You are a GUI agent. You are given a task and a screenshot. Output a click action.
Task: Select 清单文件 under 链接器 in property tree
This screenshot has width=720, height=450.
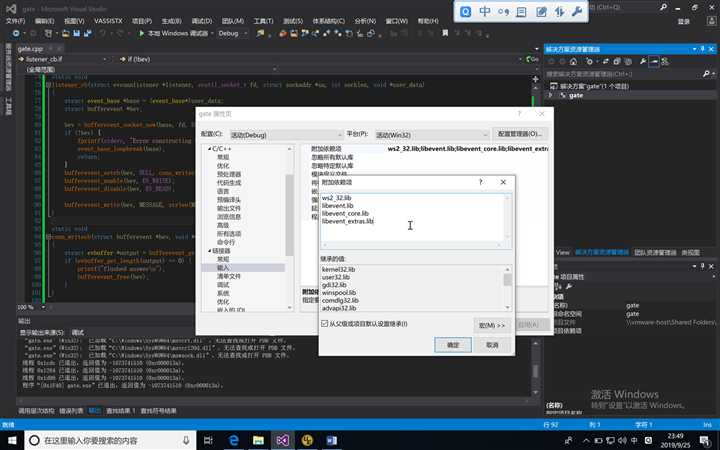coord(228,276)
